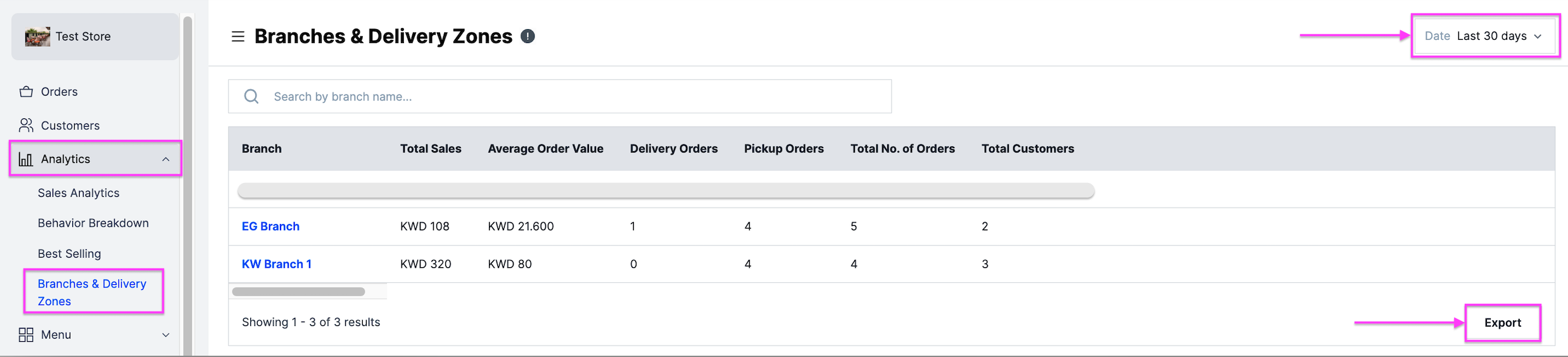Go to Behavior Breakdown

point(93,223)
